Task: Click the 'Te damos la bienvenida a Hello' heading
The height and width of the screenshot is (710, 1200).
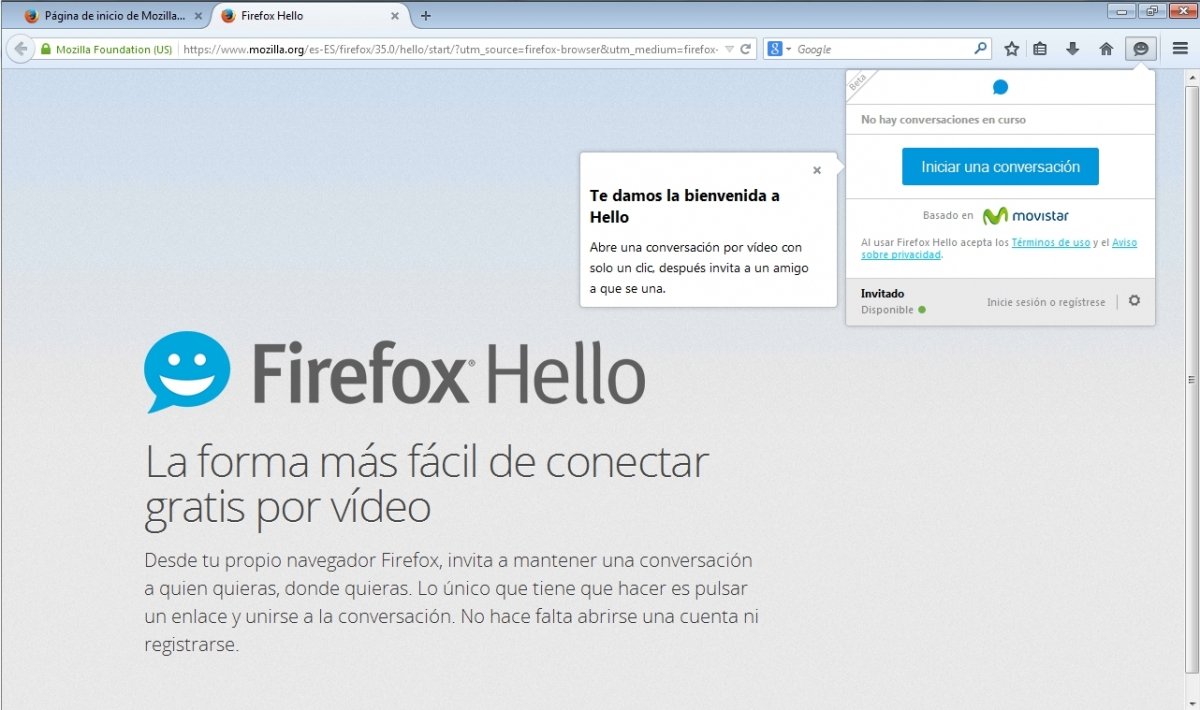Action: [x=685, y=206]
